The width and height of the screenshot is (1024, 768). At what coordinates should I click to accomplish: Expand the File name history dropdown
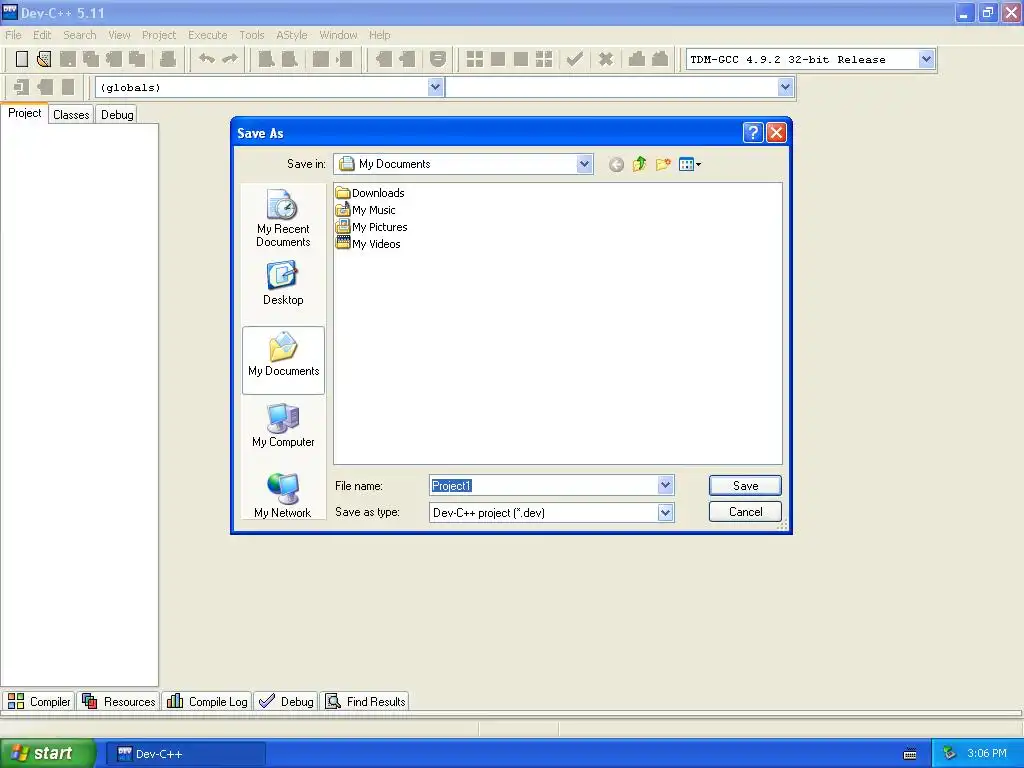click(x=665, y=485)
